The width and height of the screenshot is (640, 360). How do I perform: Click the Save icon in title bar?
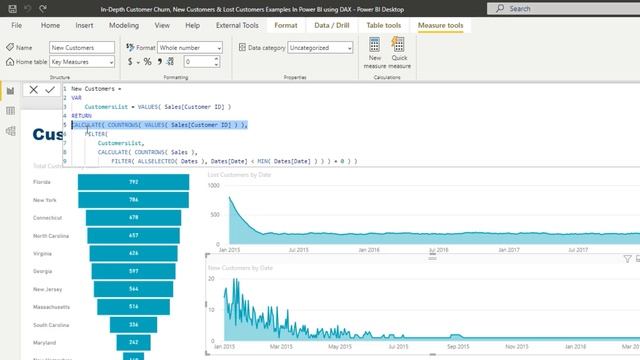[x=12, y=9]
